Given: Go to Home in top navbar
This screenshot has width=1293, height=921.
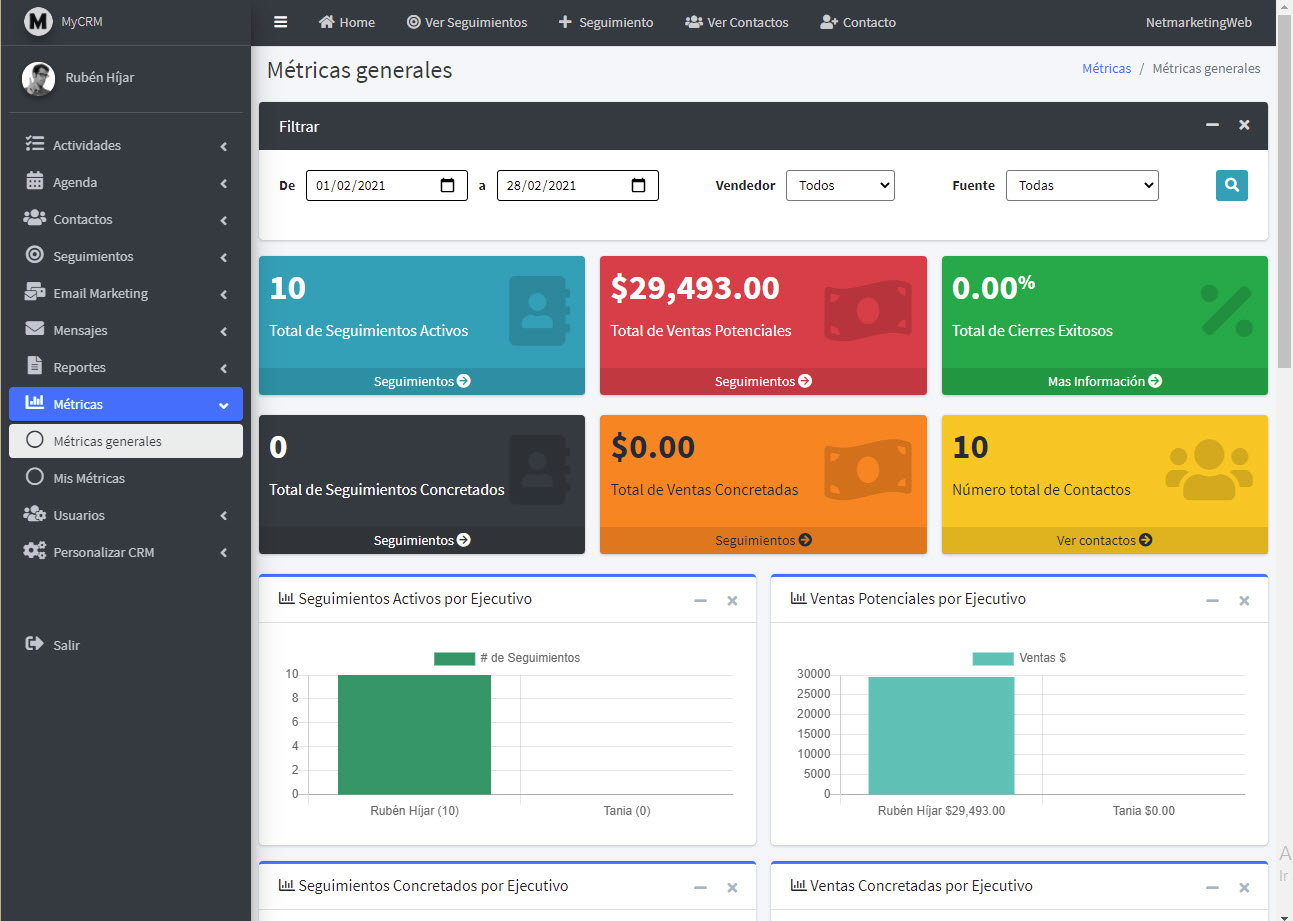Looking at the screenshot, I should (x=346, y=22).
